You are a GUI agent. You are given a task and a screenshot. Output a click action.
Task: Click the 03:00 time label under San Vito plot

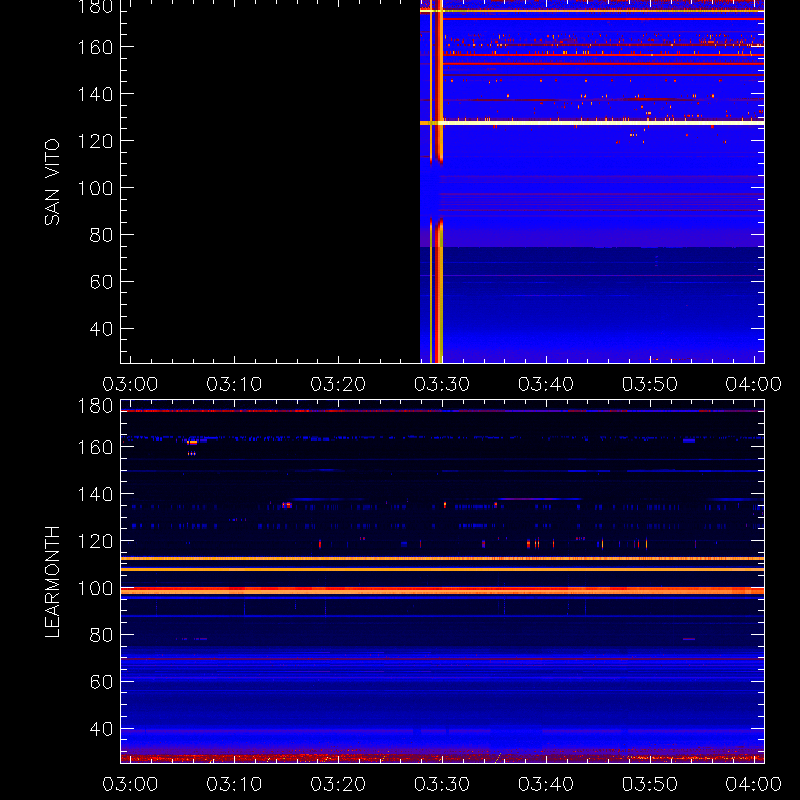click(130, 384)
